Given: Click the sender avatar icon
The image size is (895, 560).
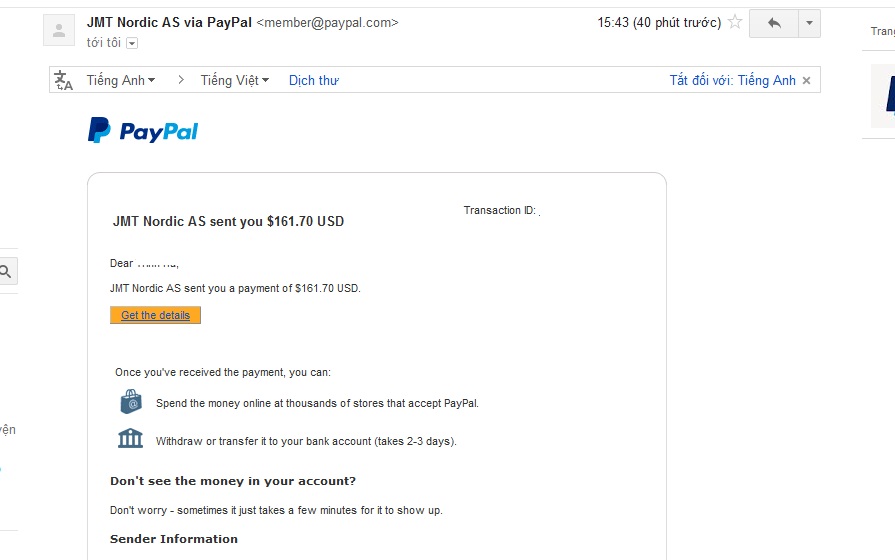Looking at the screenshot, I should (60, 30).
